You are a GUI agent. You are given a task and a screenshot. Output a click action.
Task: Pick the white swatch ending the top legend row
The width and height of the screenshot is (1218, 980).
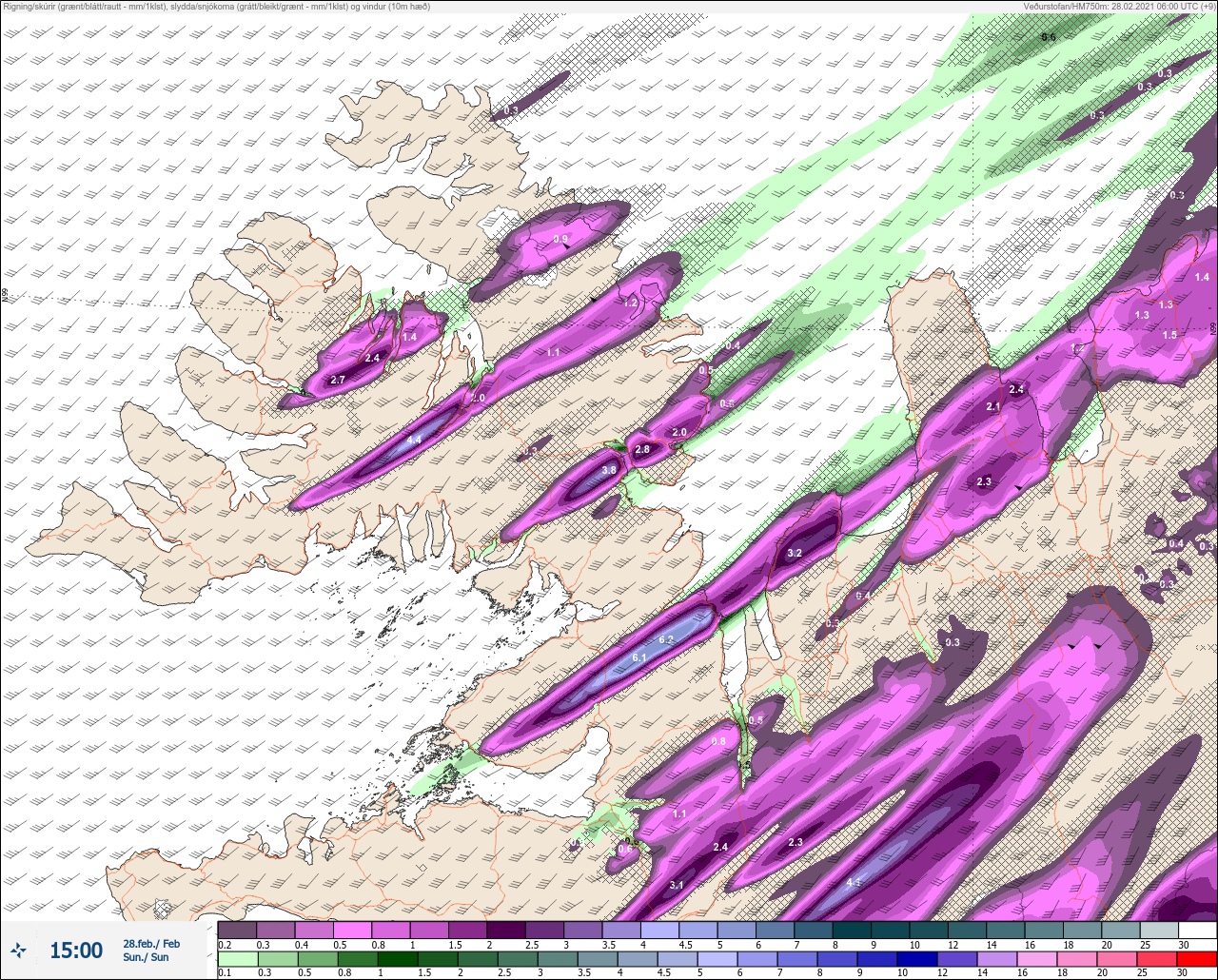coord(1197,930)
